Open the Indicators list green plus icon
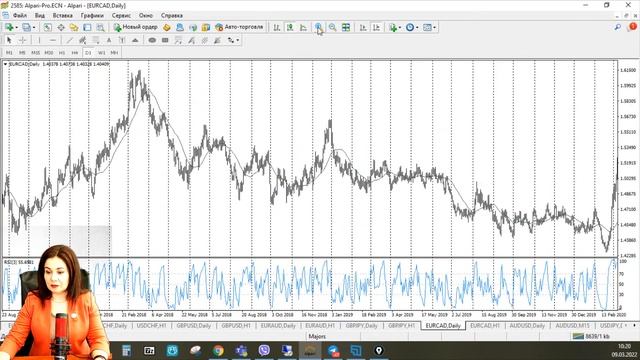640x360 pixels. (x=393, y=27)
